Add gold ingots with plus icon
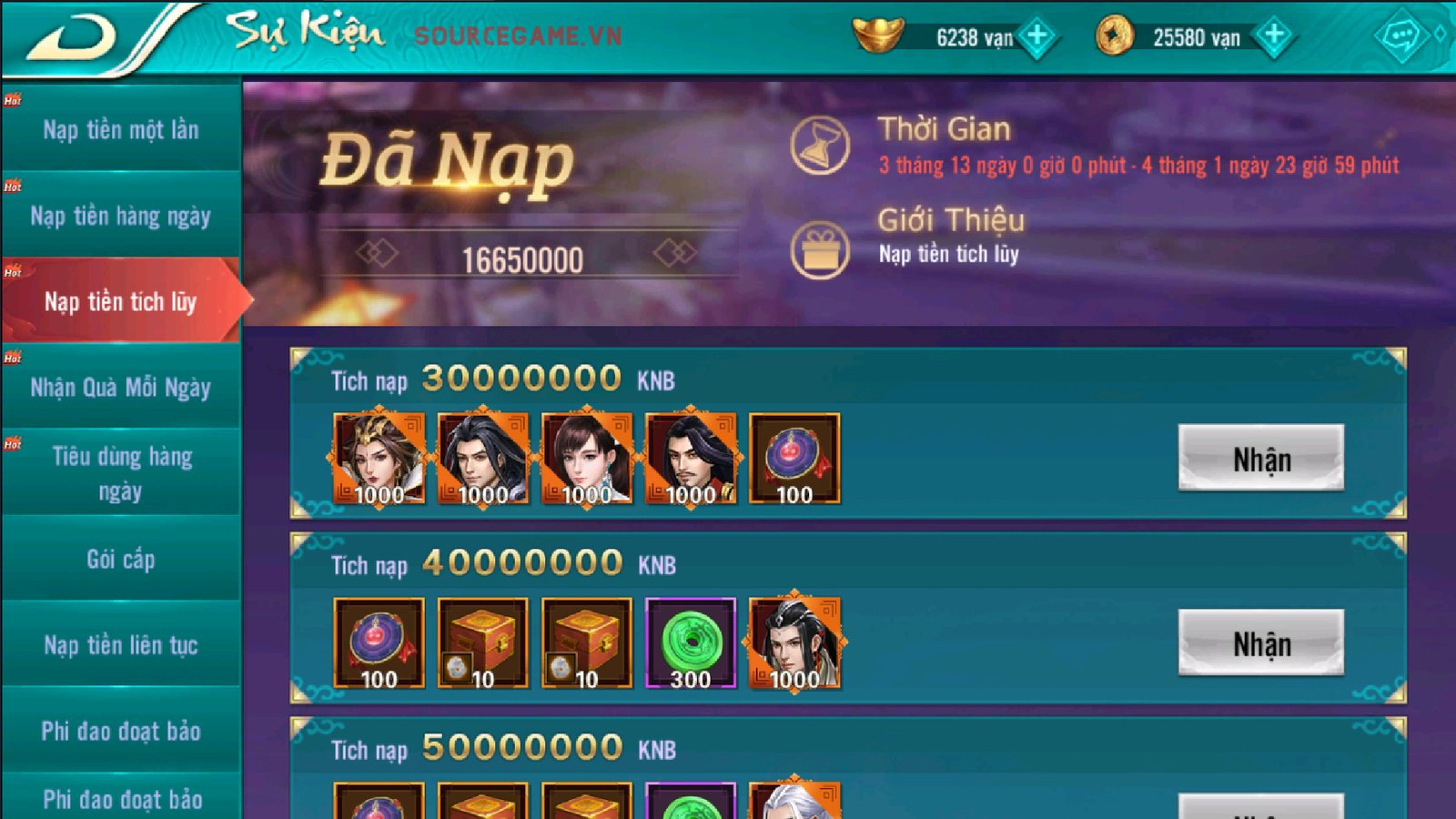The height and width of the screenshot is (819, 1456). click(1036, 36)
